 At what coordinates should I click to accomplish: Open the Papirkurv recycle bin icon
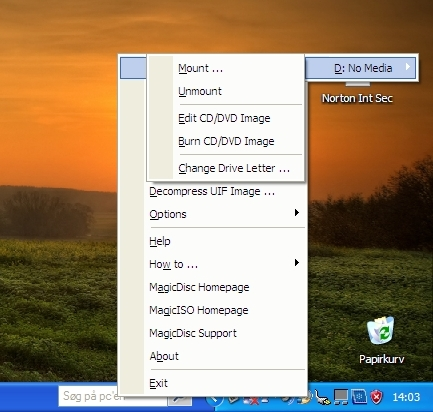point(381,341)
